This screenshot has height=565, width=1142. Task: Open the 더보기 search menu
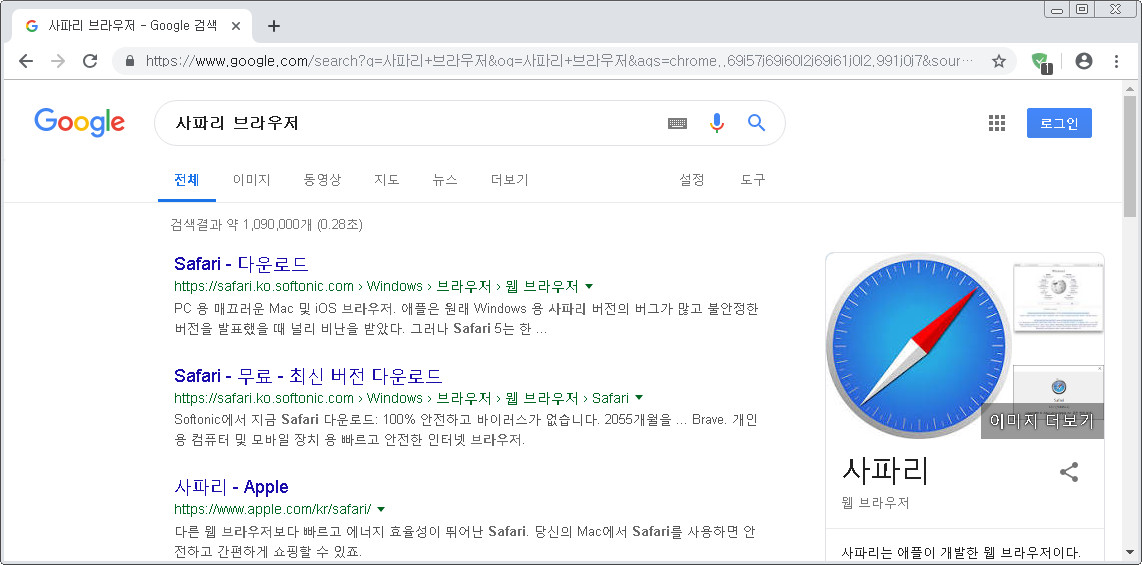[x=510, y=179]
